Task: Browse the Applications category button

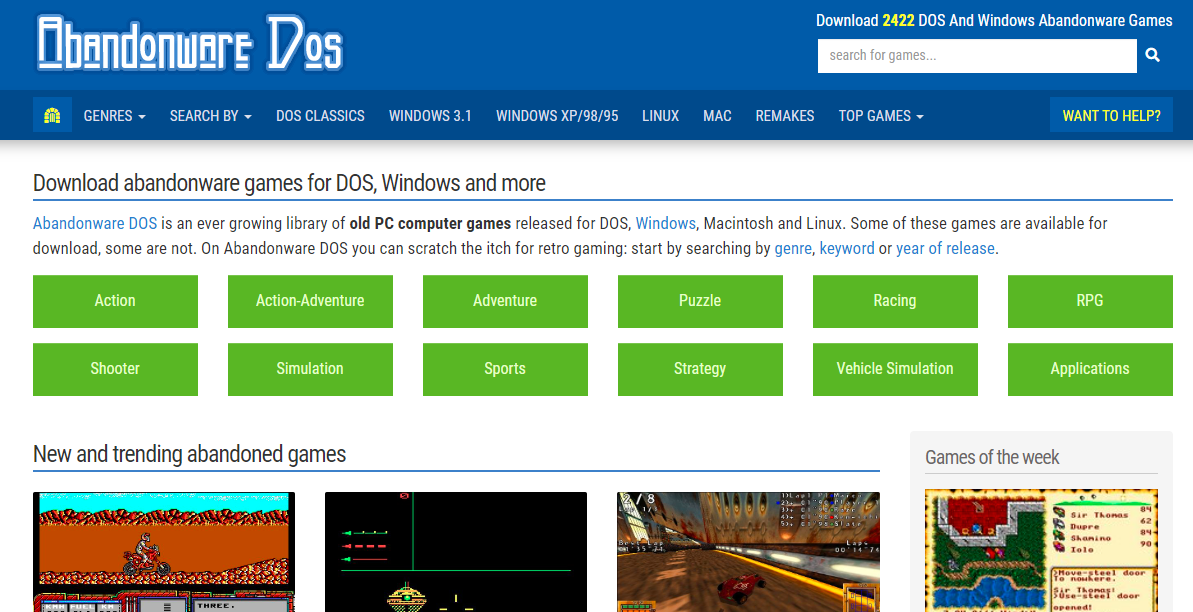Action: pyautogui.click(x=1090, y=369)
